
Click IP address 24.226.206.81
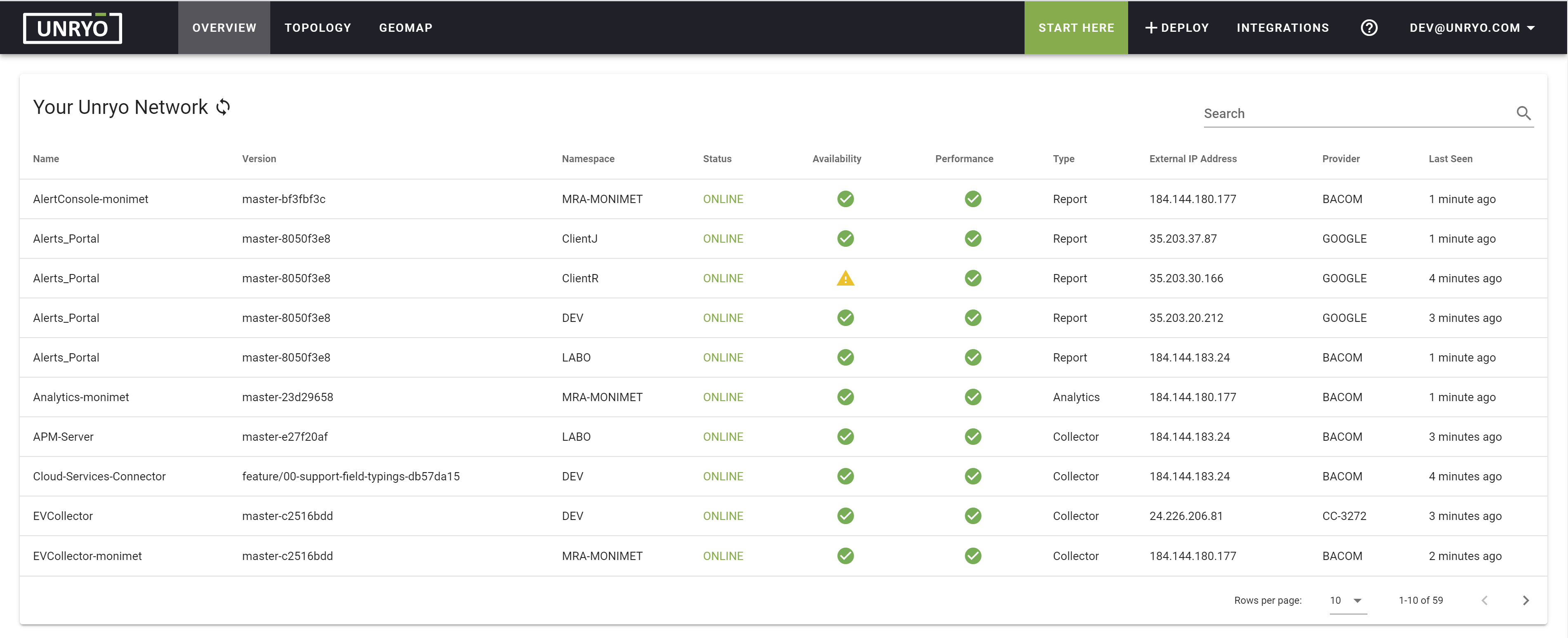[x=1186, y=515]
